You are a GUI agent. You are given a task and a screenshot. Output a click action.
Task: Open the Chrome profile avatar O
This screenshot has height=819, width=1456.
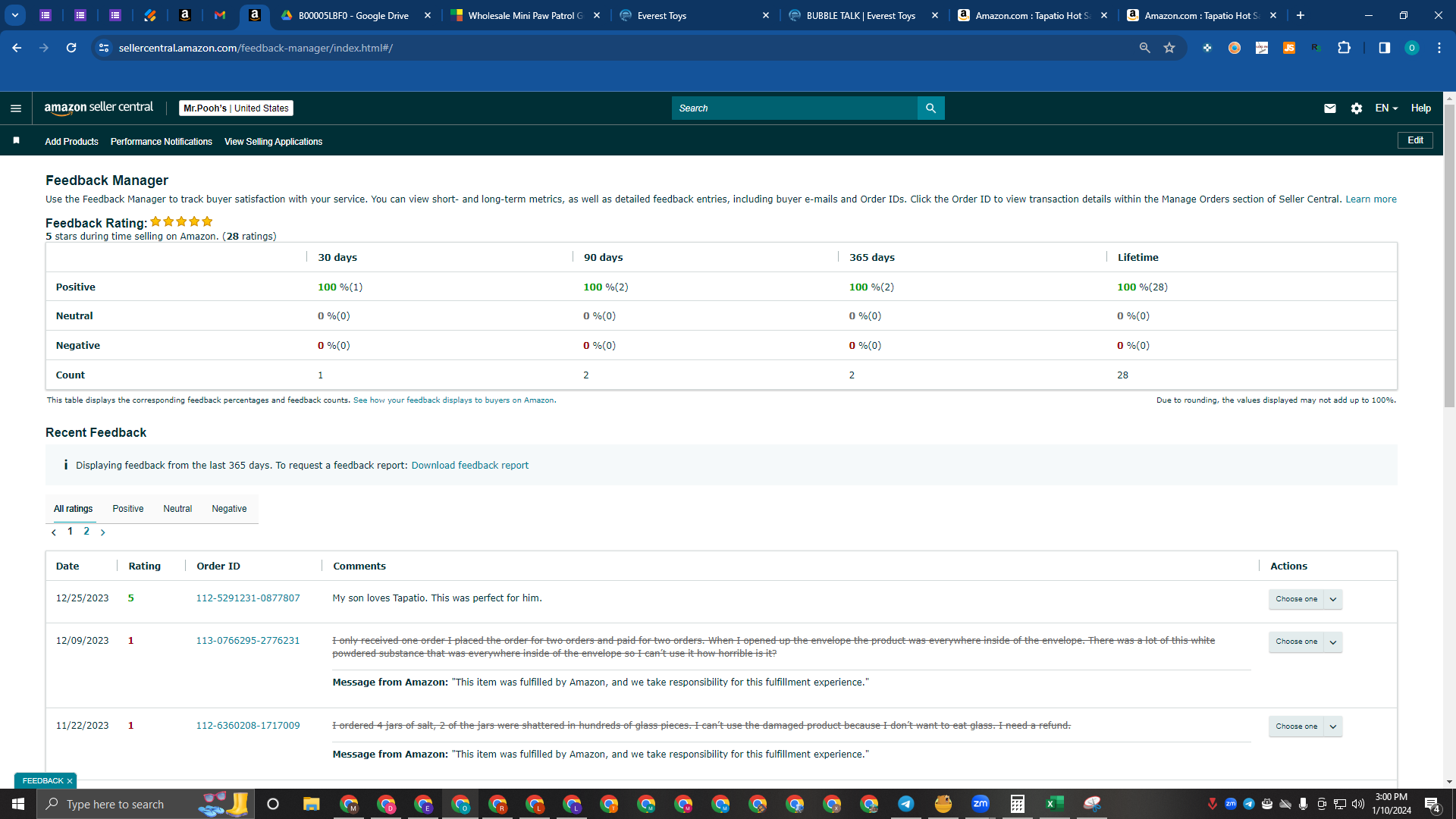1411,48
